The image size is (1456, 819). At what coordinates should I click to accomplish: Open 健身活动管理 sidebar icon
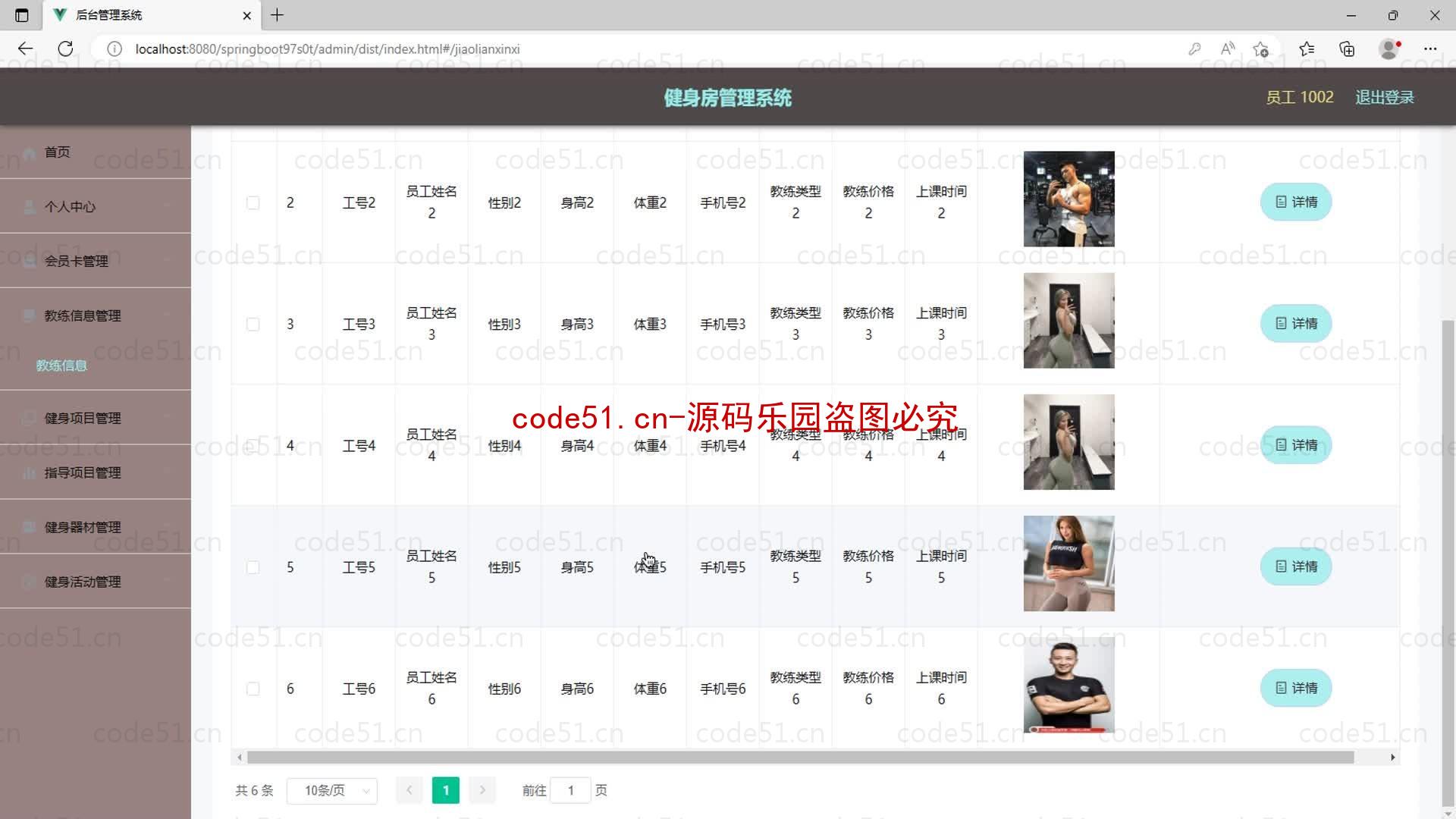26,581
